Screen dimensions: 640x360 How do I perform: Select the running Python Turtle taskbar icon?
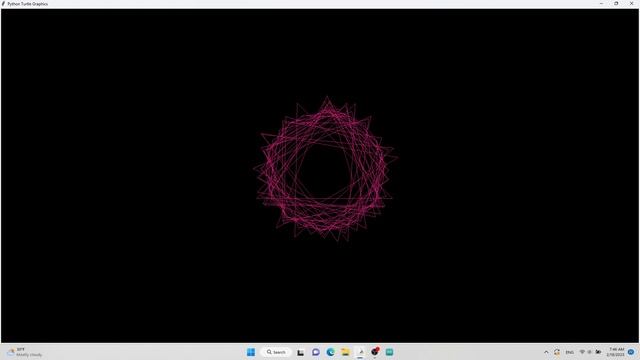point(360,352)
